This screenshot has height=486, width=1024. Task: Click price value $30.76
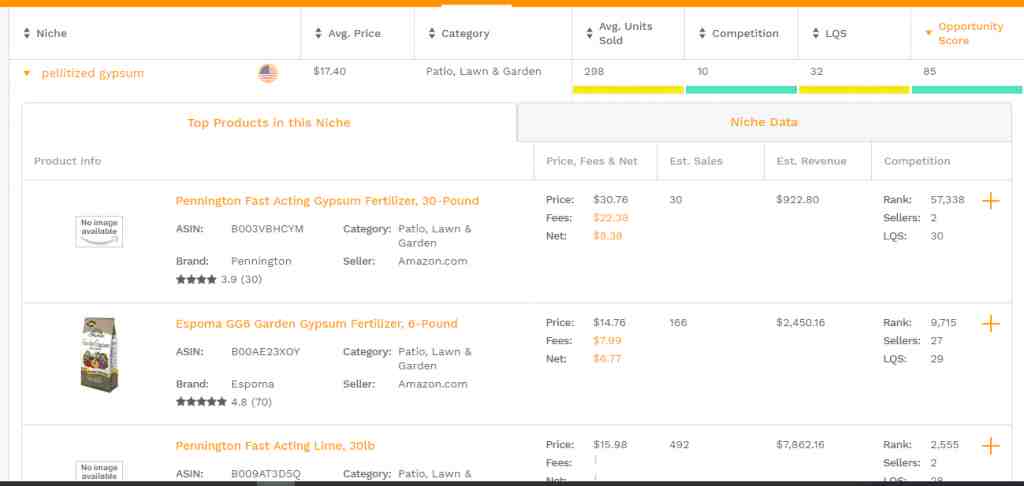611,199
